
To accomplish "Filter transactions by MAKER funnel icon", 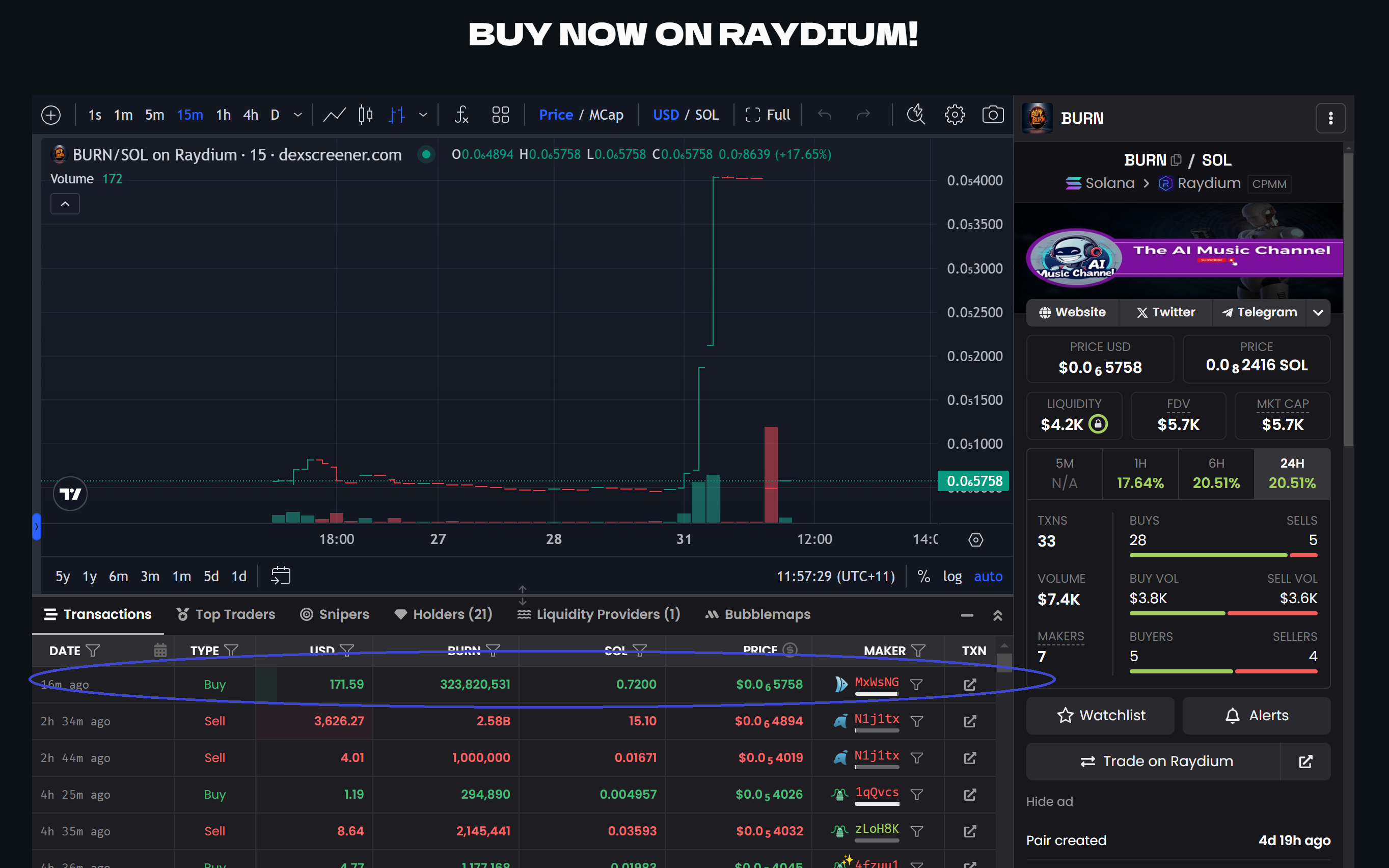I will pos(918,650).
